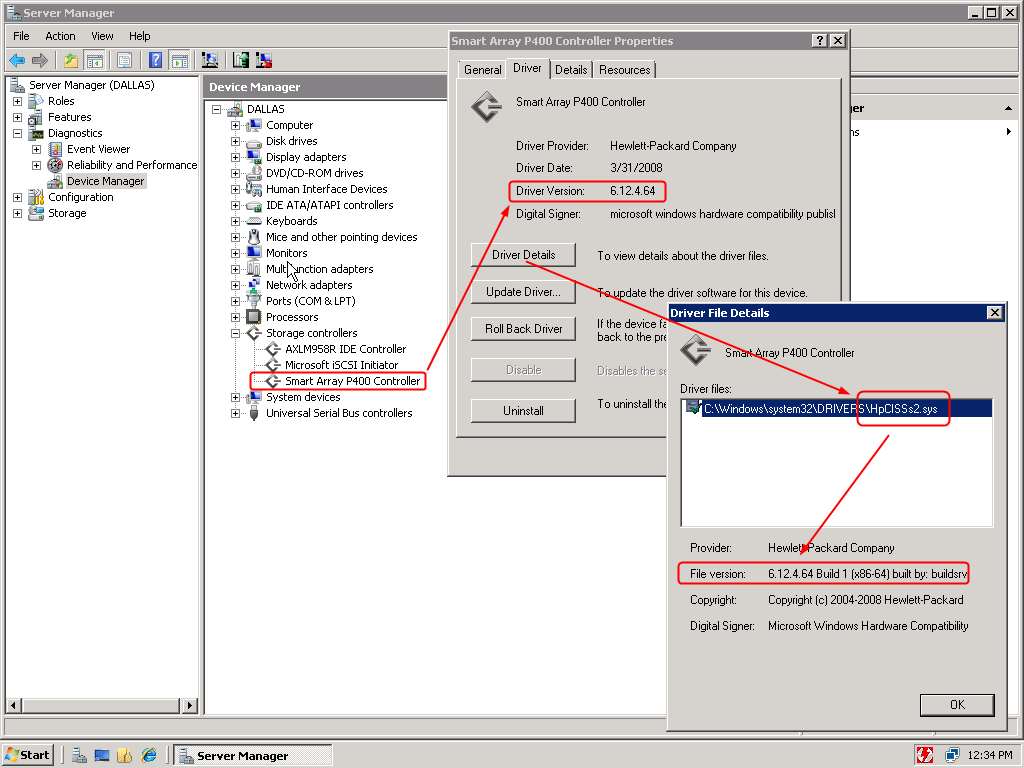Click the Uninstall device toolbar icon

[264, 61]
